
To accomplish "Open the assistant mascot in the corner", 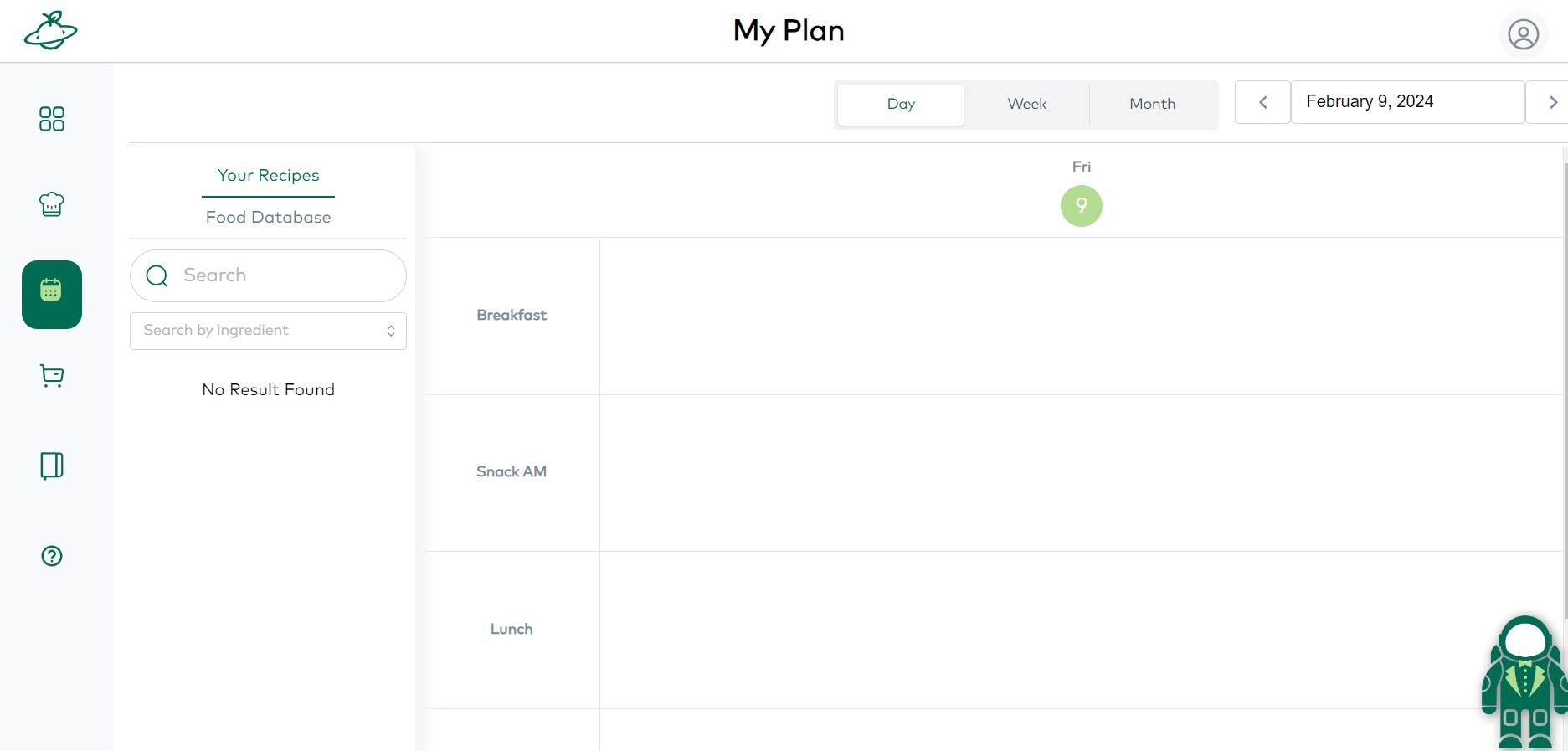I will point(1525,678).
